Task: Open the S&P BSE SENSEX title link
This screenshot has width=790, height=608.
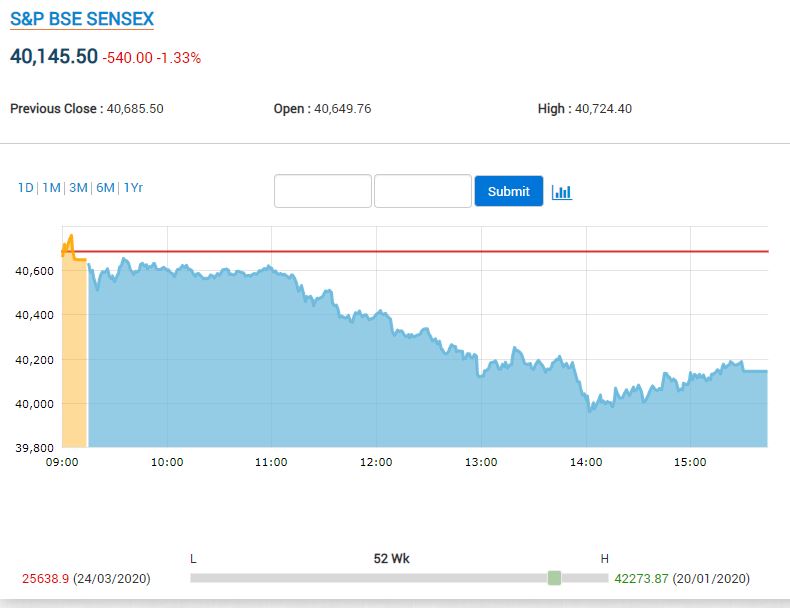Action: 82,19
